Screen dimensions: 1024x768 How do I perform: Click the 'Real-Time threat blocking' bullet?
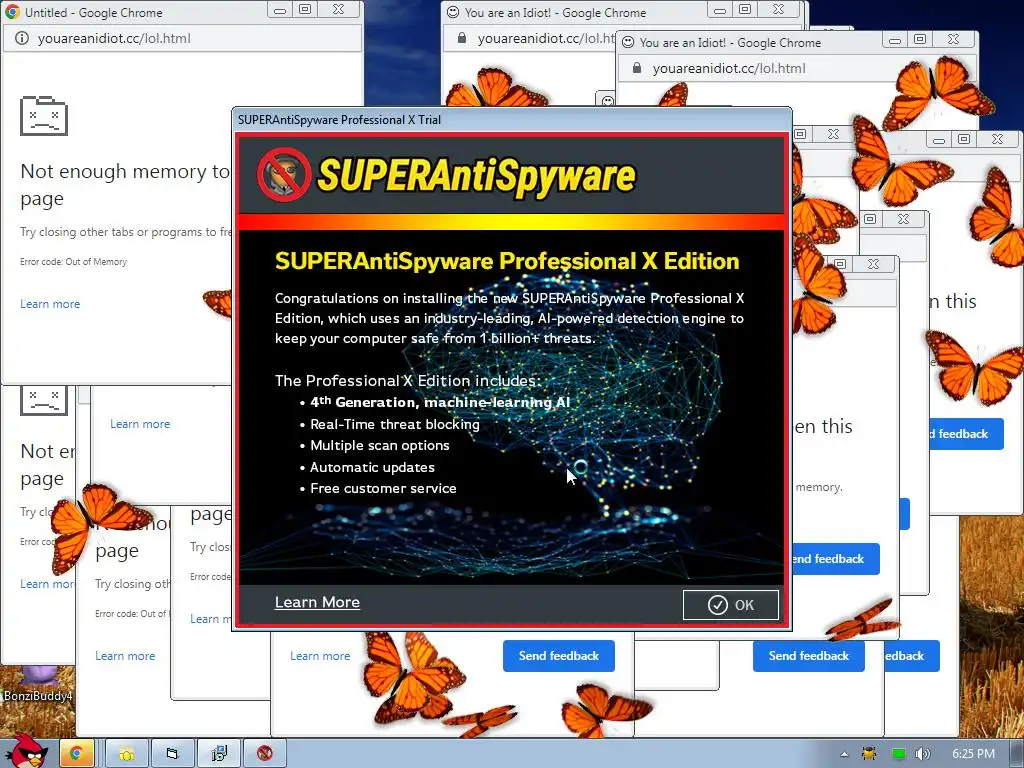pos(394,424)
